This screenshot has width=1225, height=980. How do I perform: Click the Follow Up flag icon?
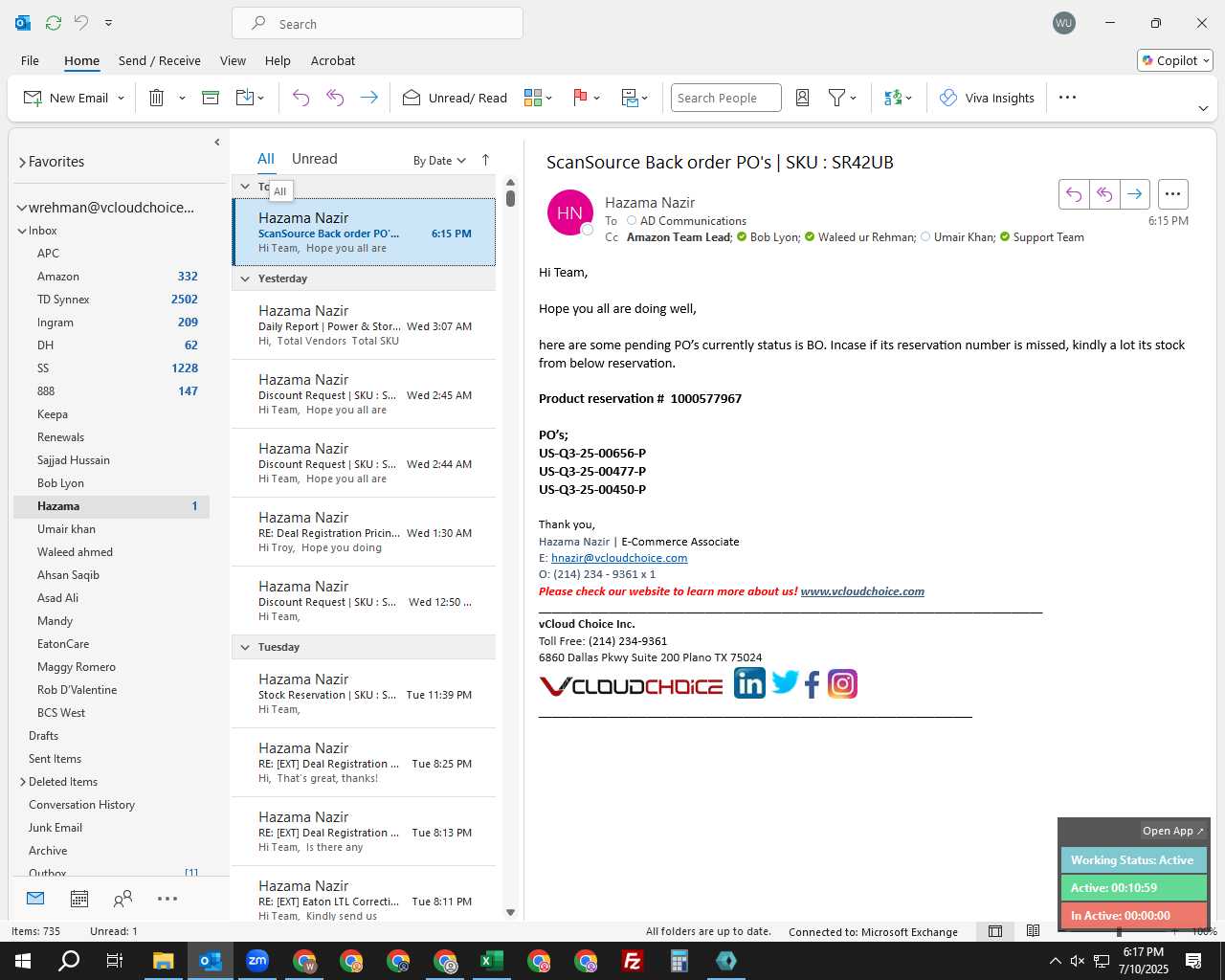(580, 98)
